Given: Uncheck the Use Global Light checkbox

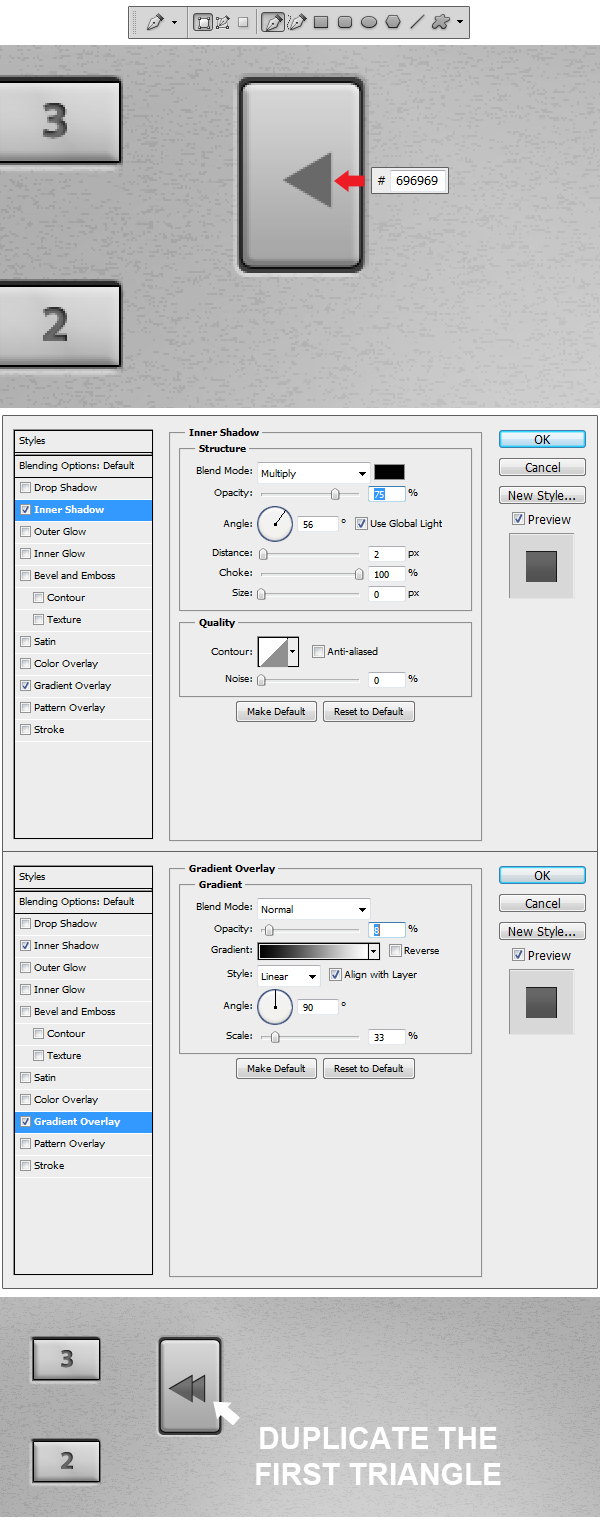Looking at the screenshot, I should (361, 523).
